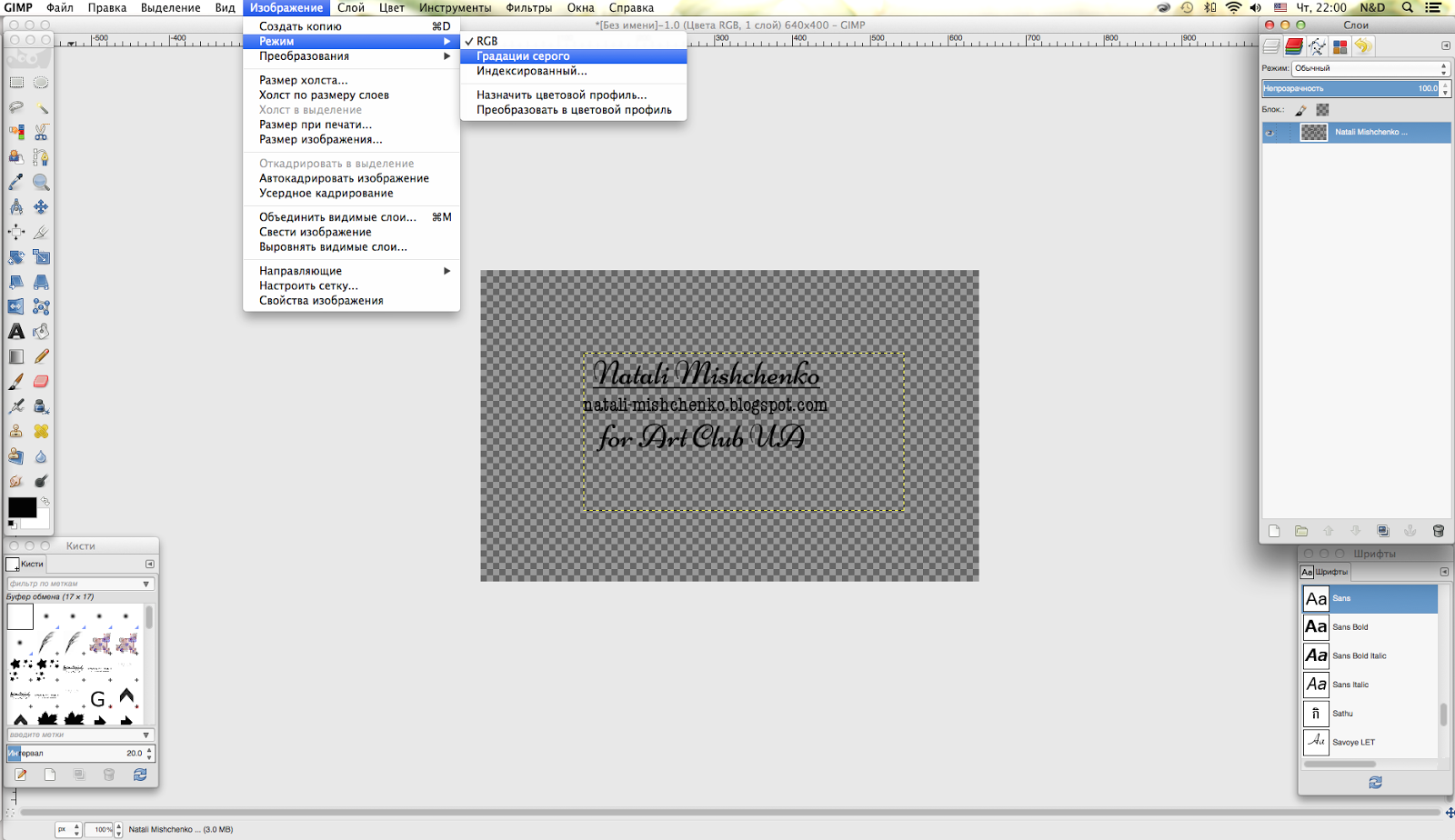1455x840 pixels.
Task: Toggle Quick Mask at canvas corner
Action: click(11, 814)
